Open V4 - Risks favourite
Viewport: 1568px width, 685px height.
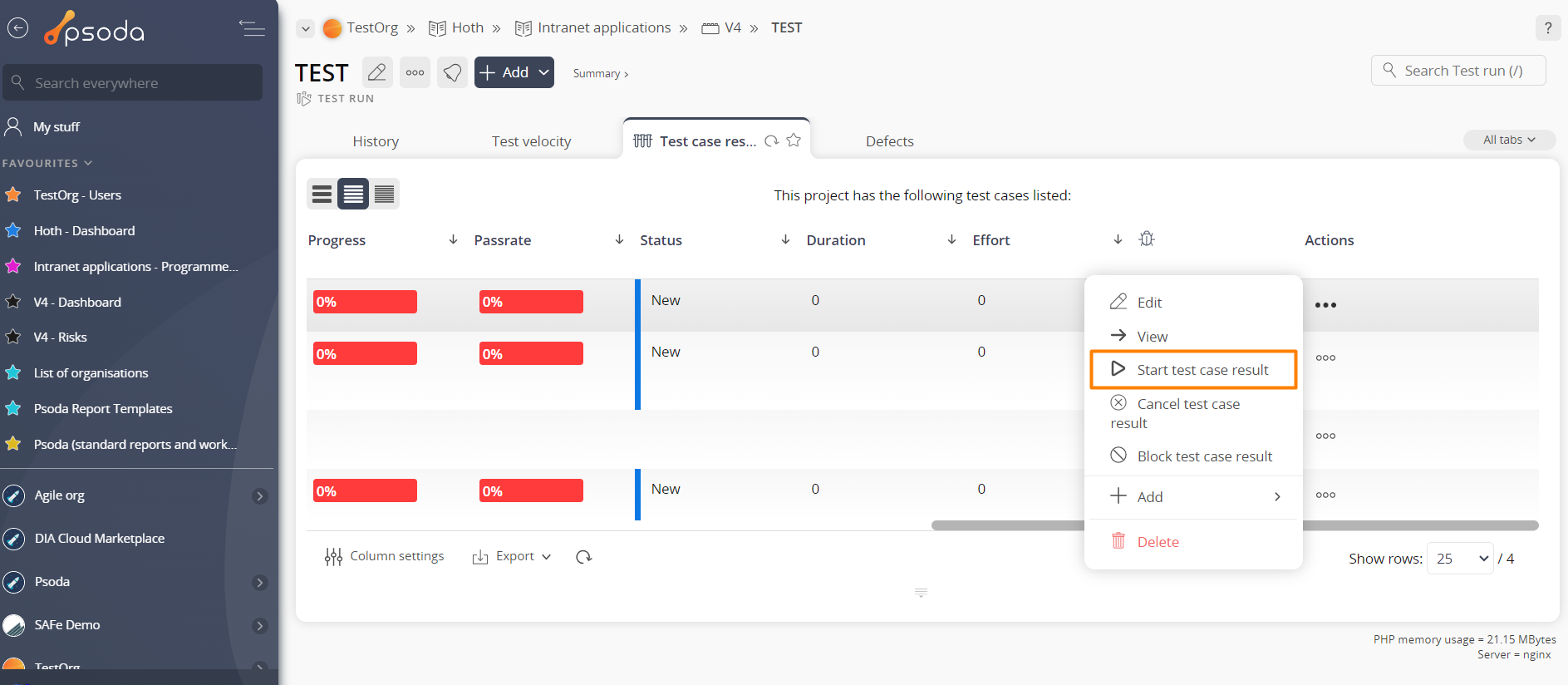[x=60, y=337]
